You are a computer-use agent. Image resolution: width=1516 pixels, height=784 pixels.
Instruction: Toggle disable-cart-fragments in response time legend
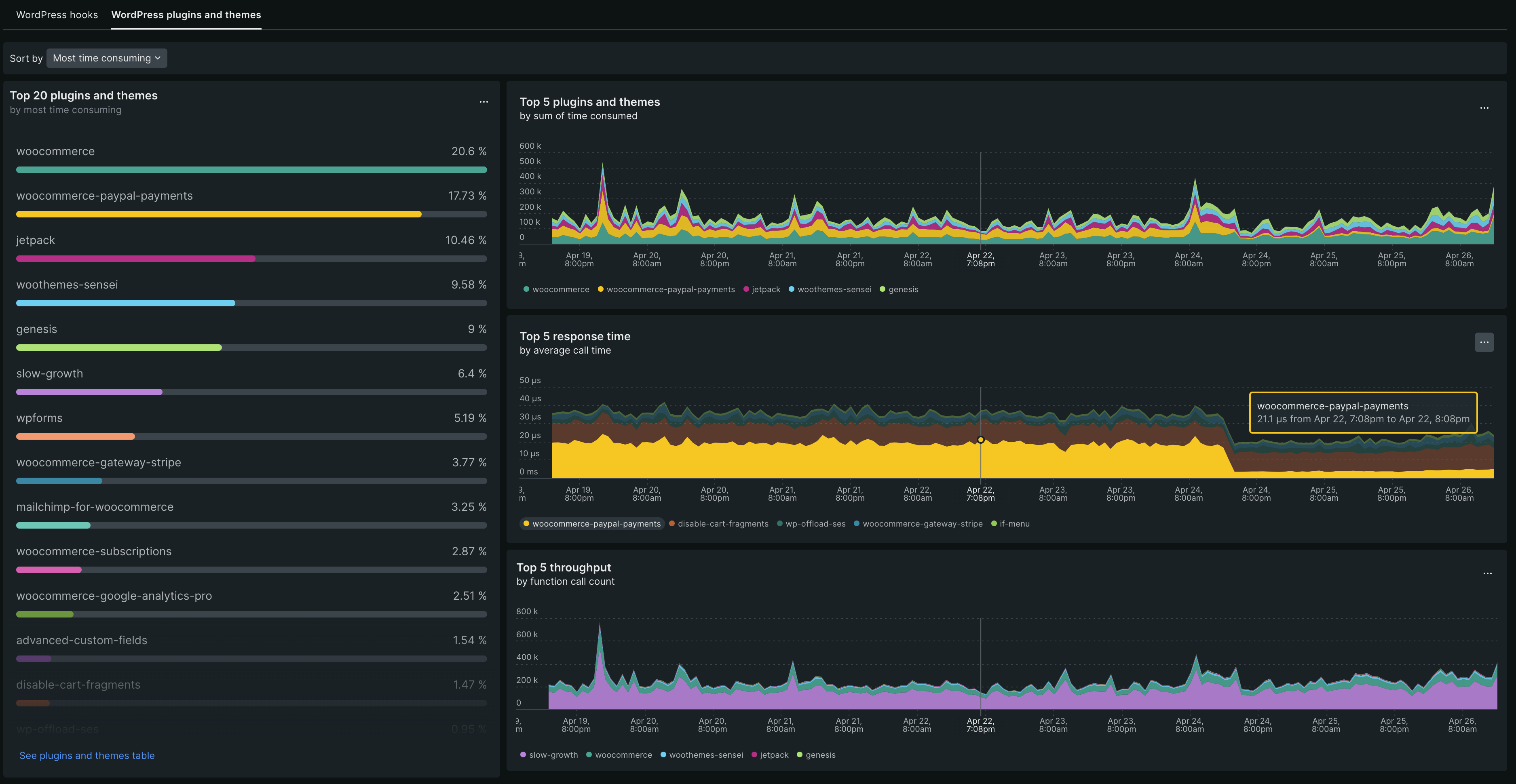(x=718, y=523)
